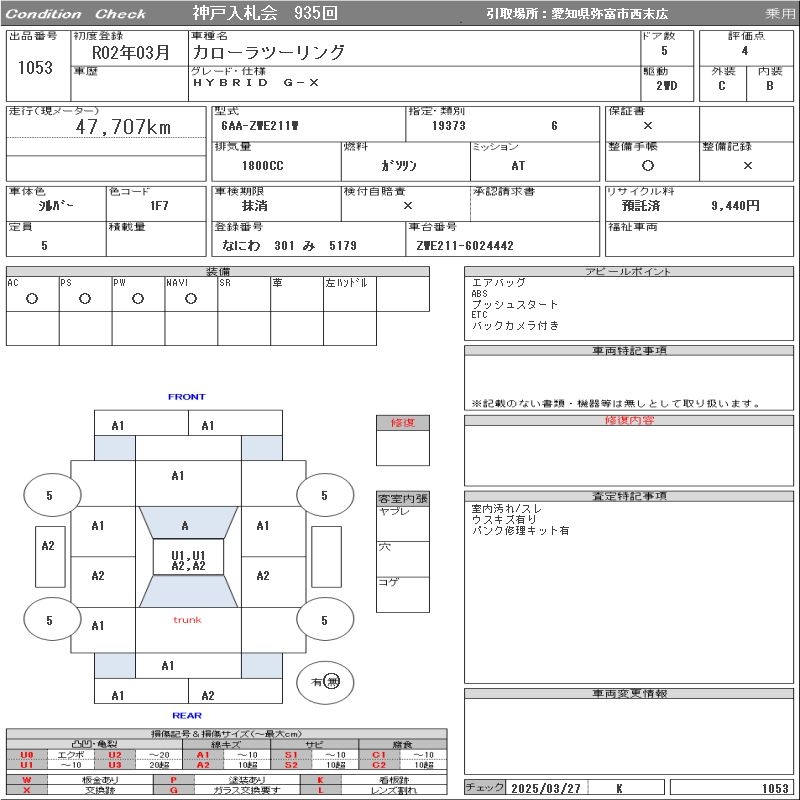Toggle the PW equipment circle
The height and width of the screenshot is (800, 800).
[x=137, y=299]
